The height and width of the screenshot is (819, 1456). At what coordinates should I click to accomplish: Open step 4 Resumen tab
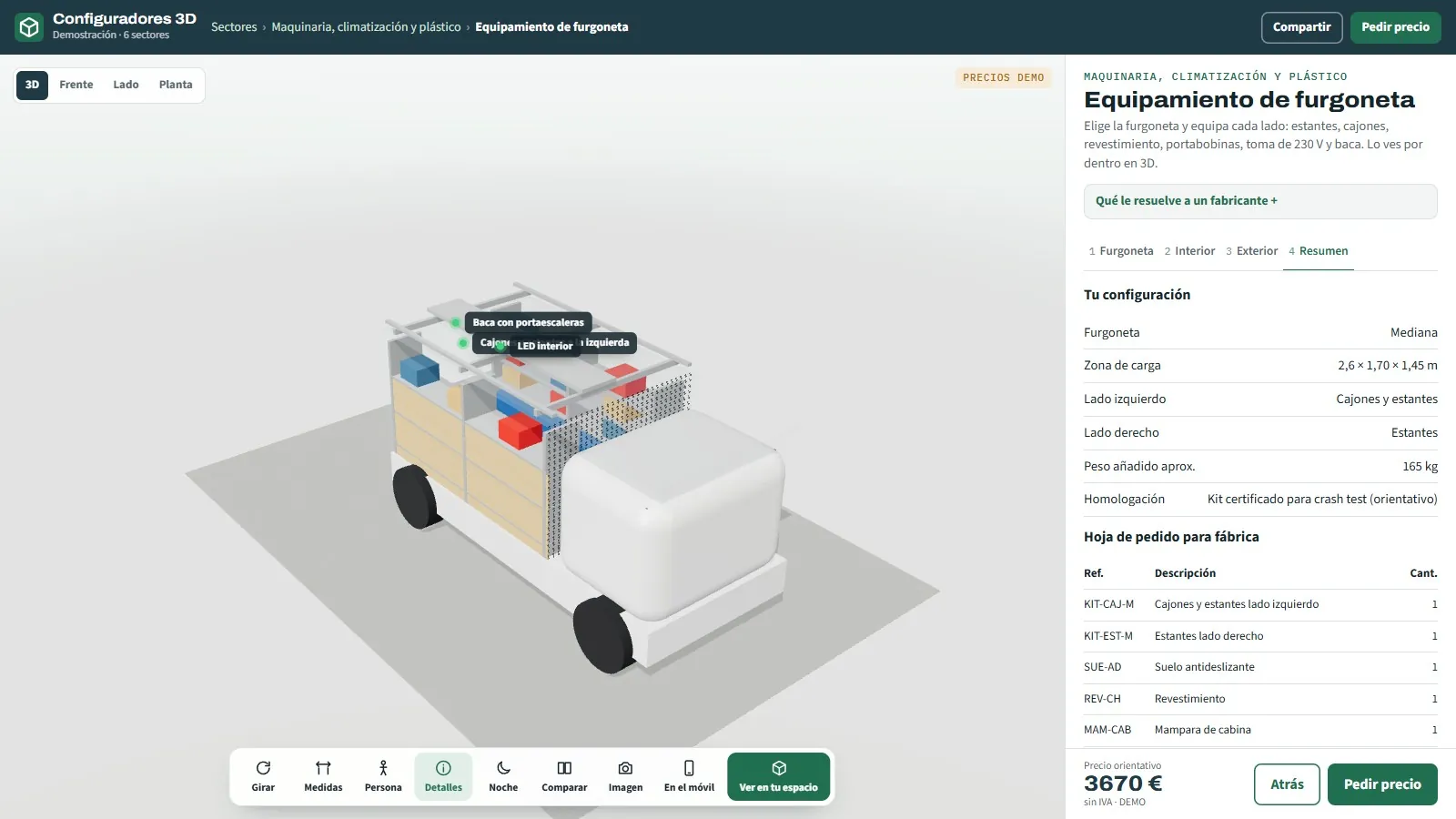pyautogui.click(x=1319, y=251)
